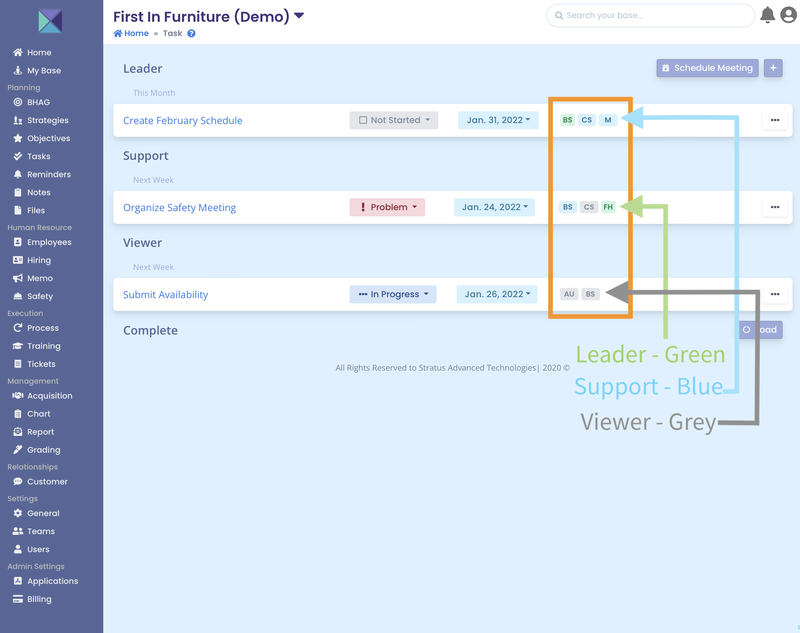Screen dimensions: 800x633
Task: Click the Grading pencil icon
Action: [18, 449]
